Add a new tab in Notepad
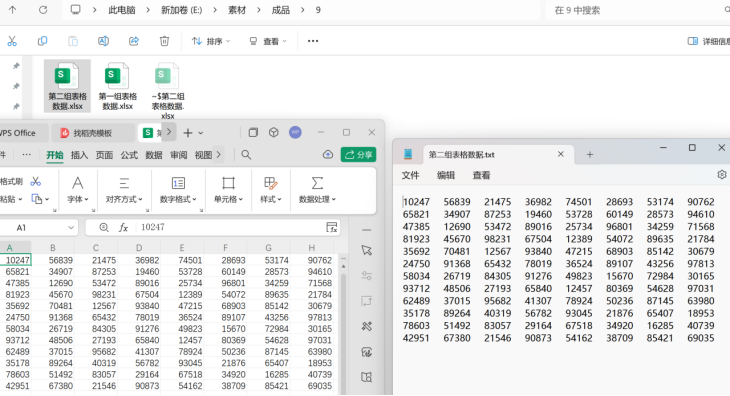 point(589,154)
